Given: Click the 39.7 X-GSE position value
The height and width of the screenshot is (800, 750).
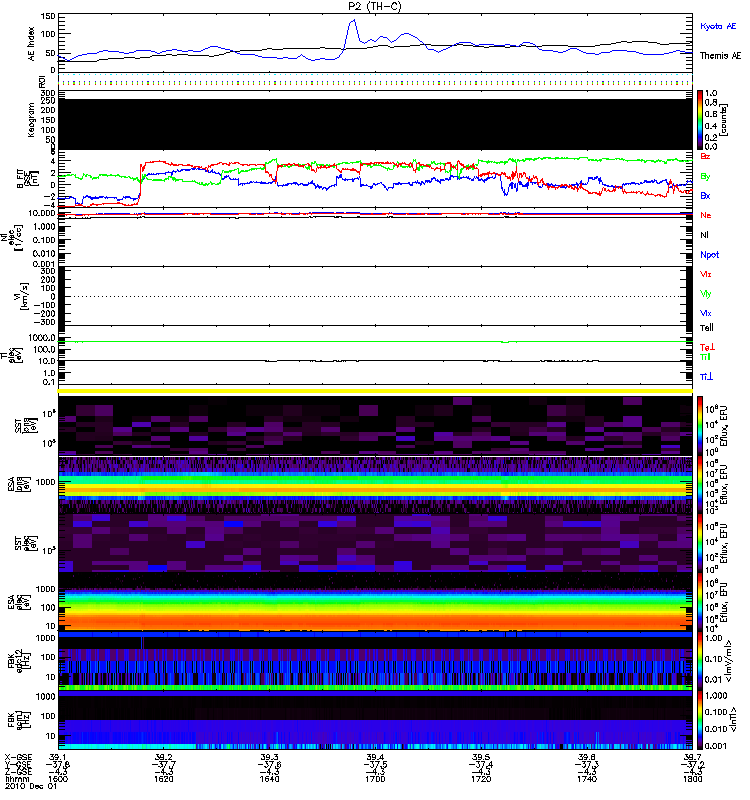Looking at the screenshot, I should 692,757.
